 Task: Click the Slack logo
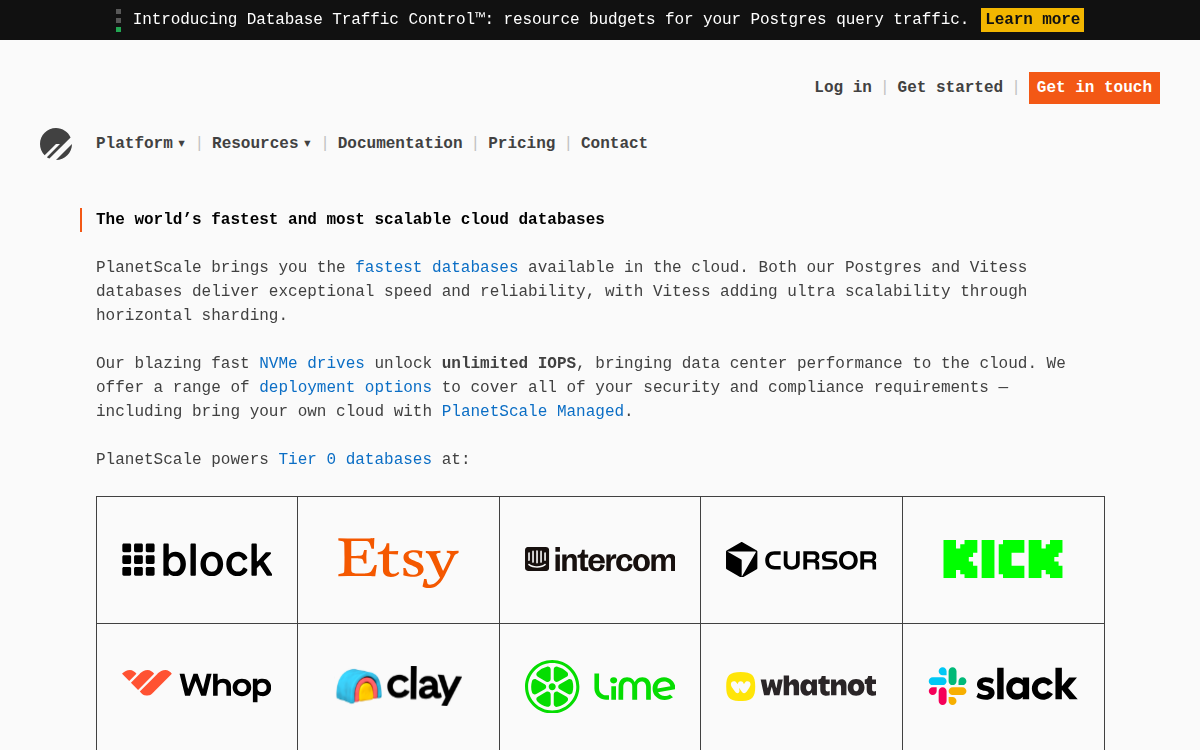point(1003,686)
